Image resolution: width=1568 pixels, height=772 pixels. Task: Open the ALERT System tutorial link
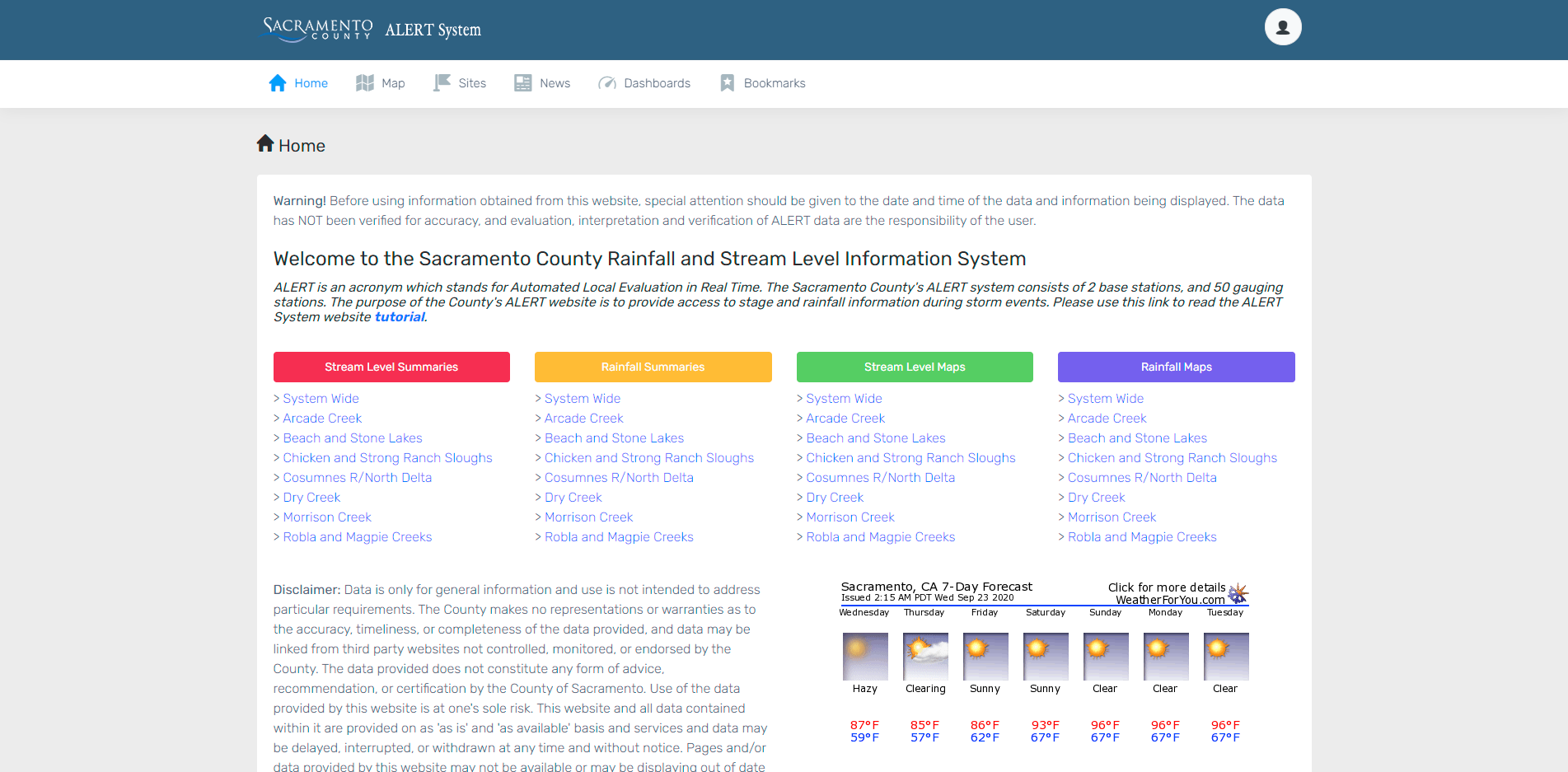pyautogui.click(x=400, y=317)
